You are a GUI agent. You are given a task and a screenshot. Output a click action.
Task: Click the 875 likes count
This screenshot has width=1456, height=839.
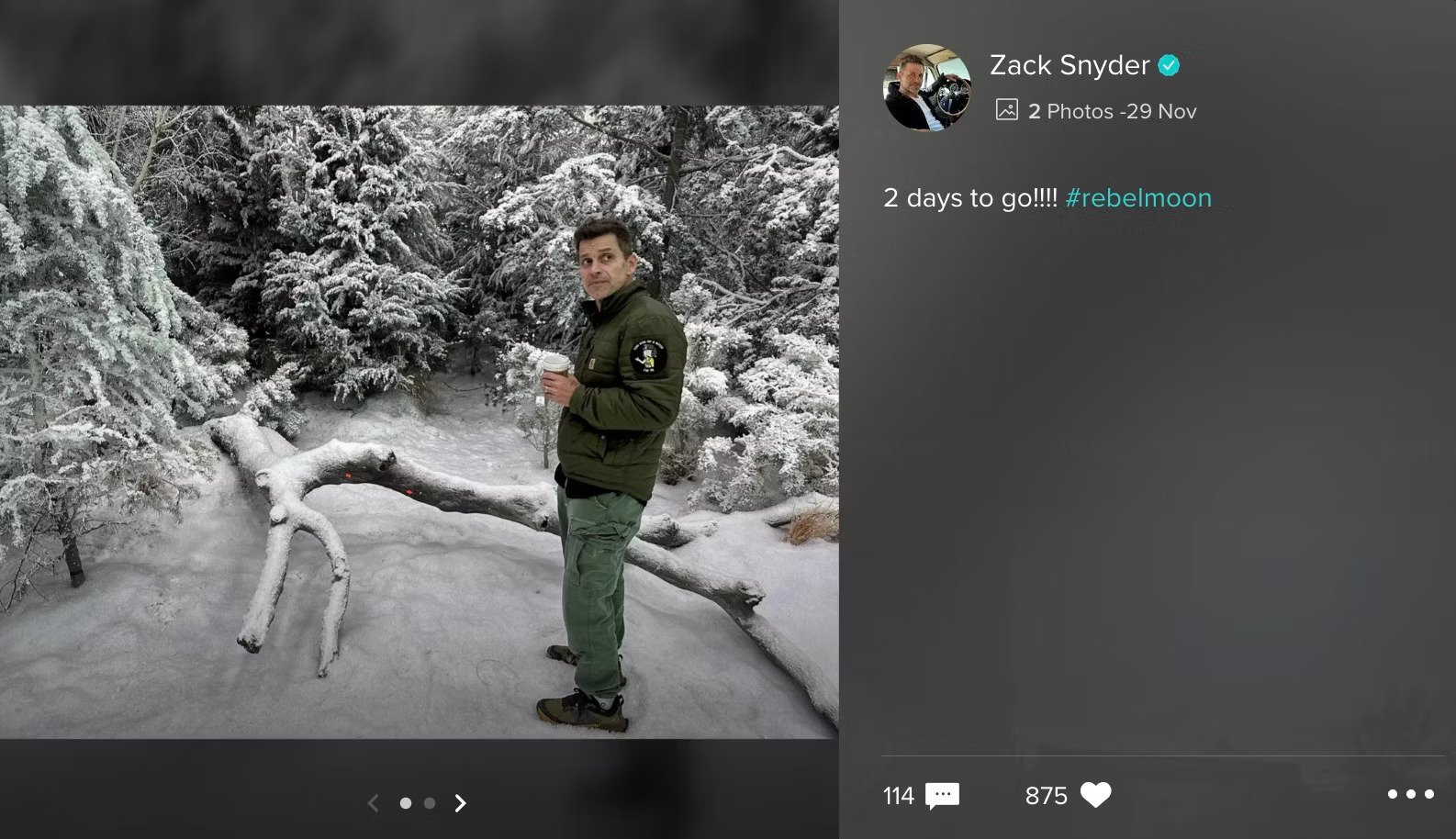click(1046, 796)
